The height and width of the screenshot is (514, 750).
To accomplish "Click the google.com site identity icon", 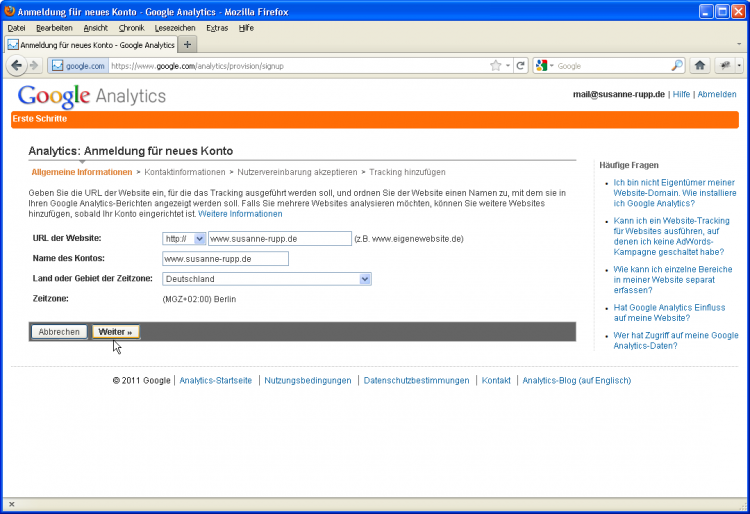I will point(78,66).
